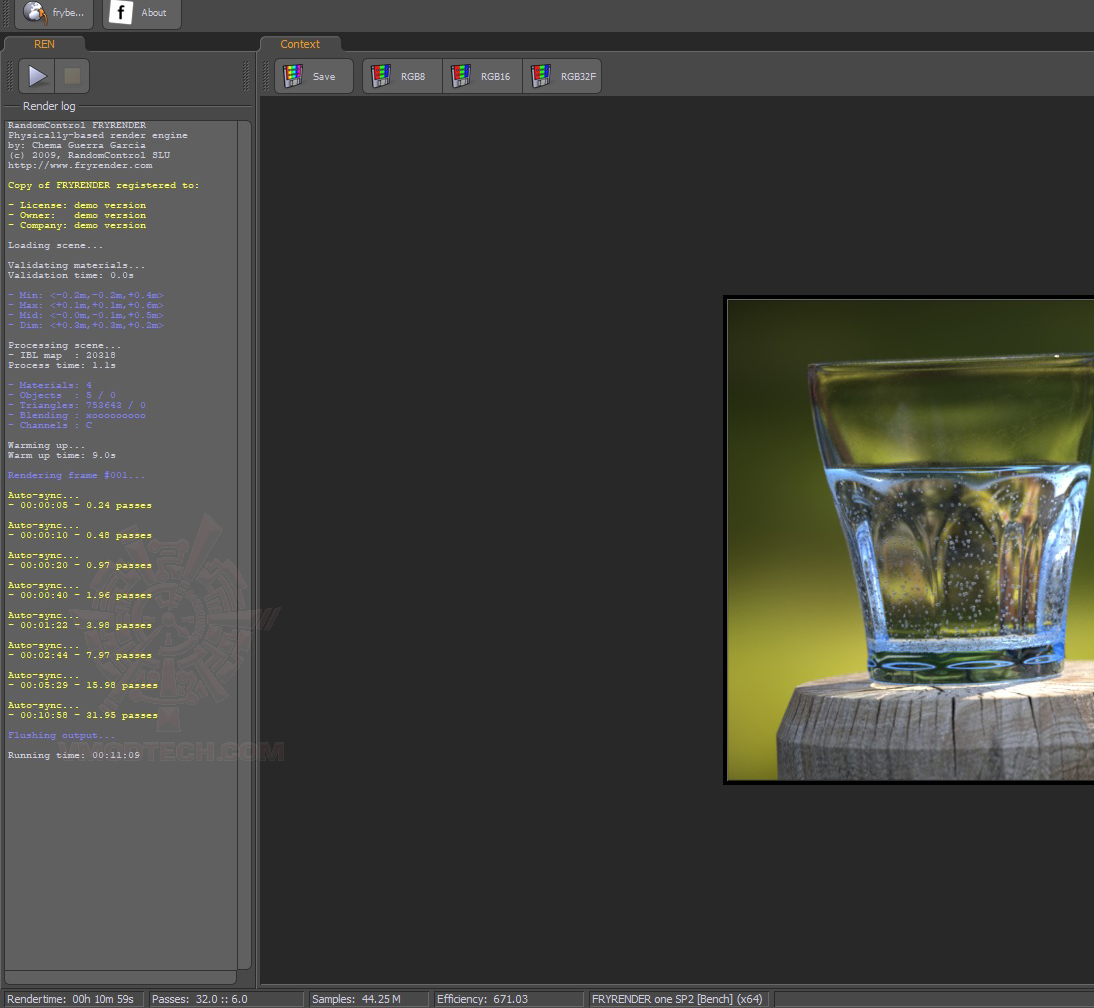Click 'Rendering frame #001...' log line
Screen dimensions: 1094x1008
pyautogui.click(x=77, y=476)
